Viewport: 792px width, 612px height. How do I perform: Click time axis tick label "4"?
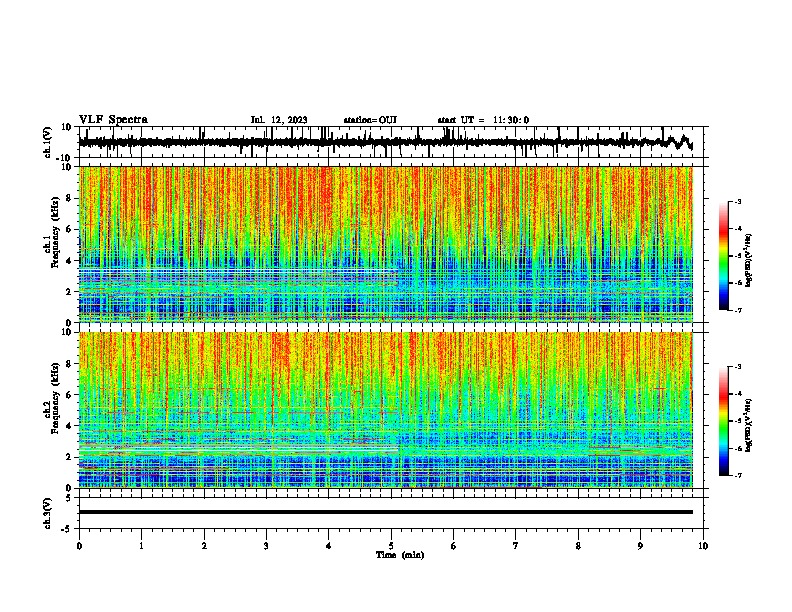pyautogui.click(x=329, y=546)
